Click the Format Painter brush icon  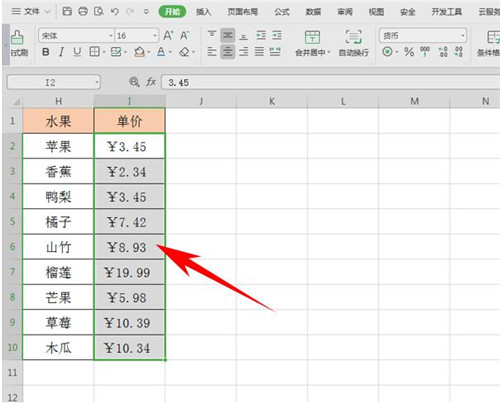tap(17, 37)
